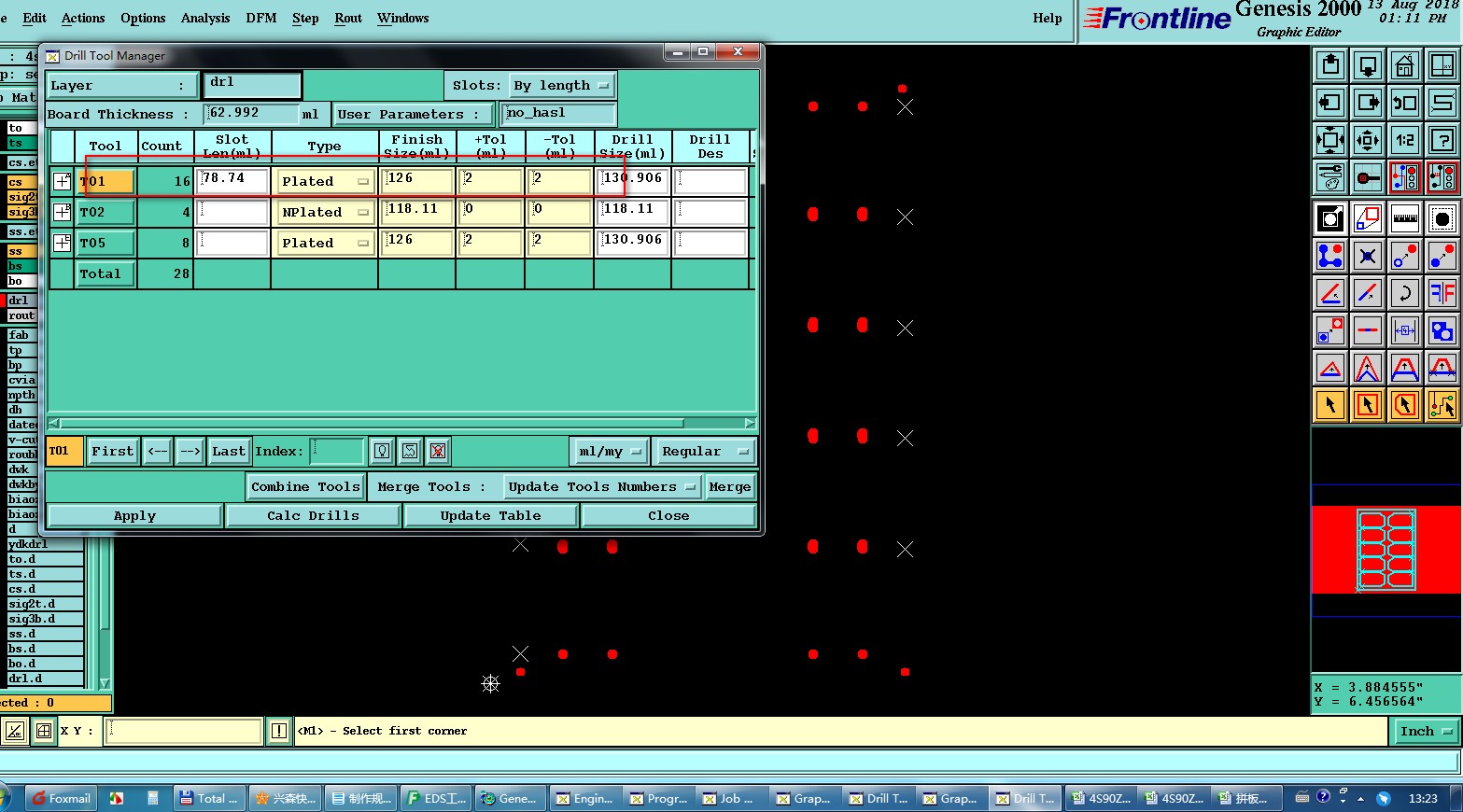Open the wrench and palette settings icon
Image resolution: width=1463 pixels, height=812 pixels.
coord(1330,177)
